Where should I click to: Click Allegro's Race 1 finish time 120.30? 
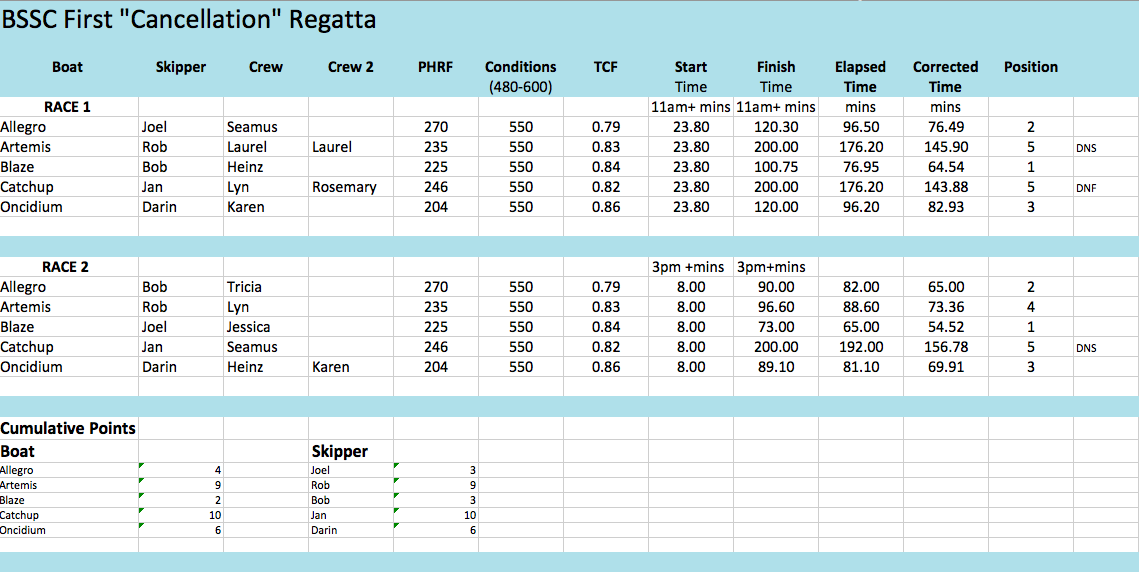[x=775, y=127]
